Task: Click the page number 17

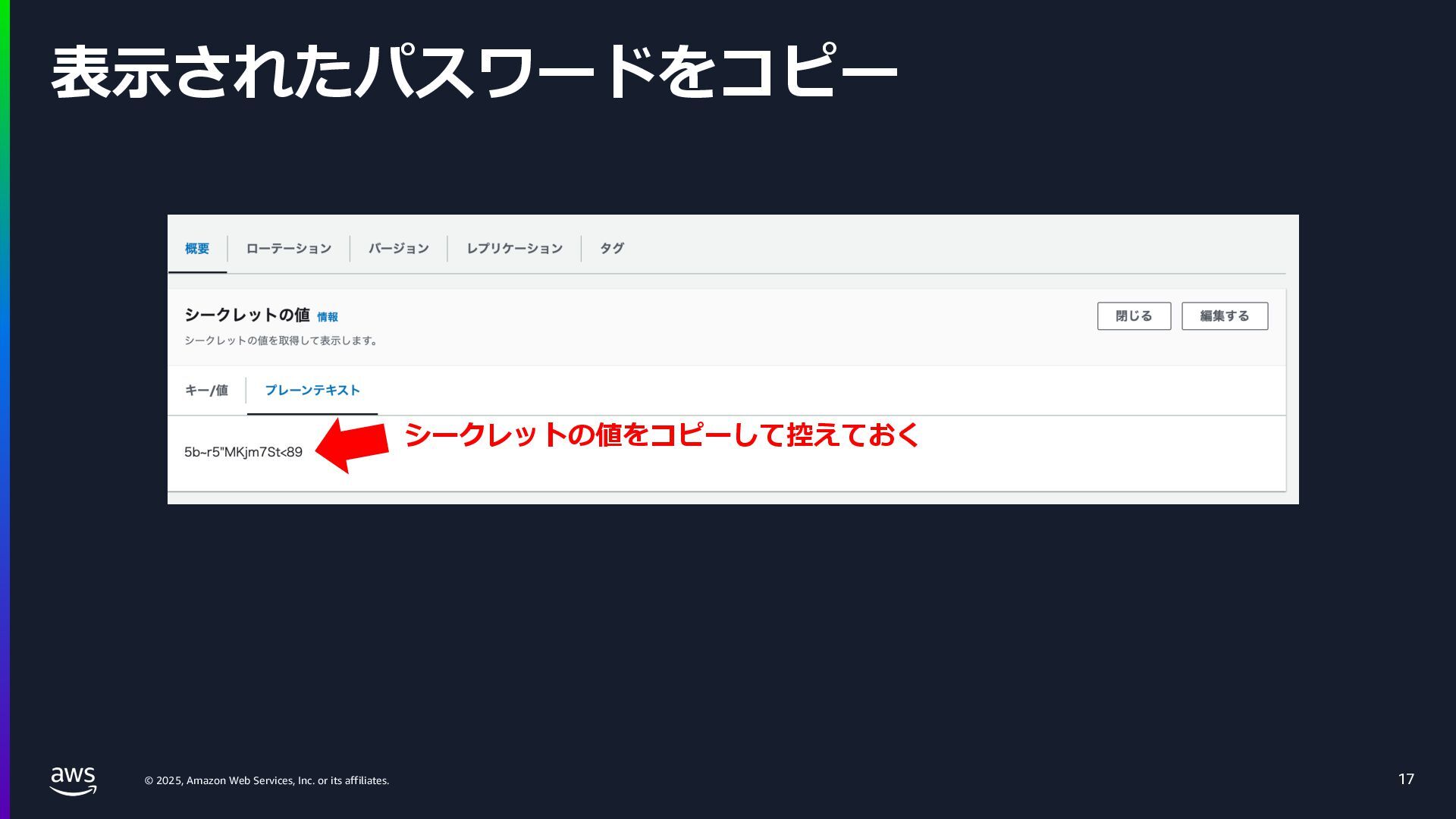Action: pos(1406,780)
